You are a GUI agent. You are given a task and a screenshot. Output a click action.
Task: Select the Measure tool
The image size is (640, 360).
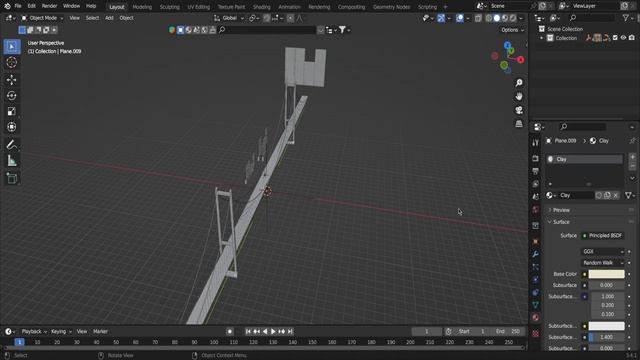[x=11, y=161]
